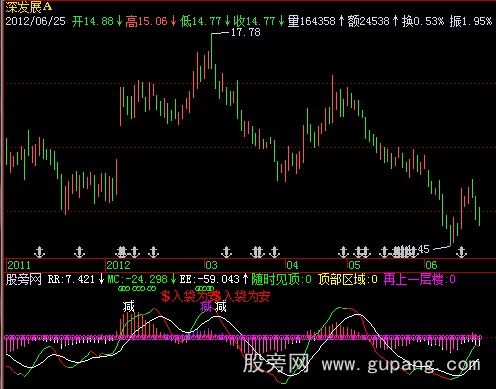Open the first info anchor marker in March section
This screenshot has width=496, height=389.
(x=226, y=252)
